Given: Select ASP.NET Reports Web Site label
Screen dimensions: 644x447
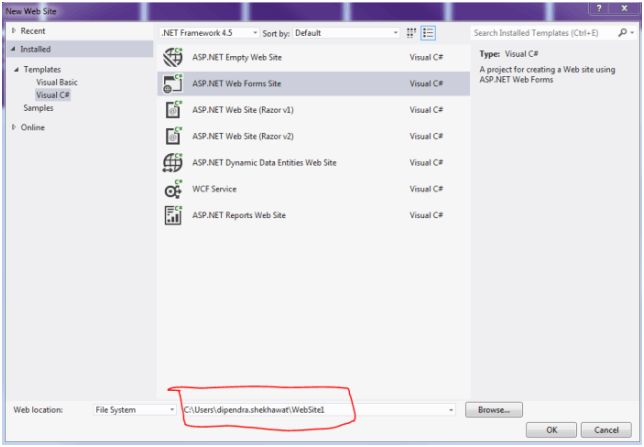Looking at the screenshot, I should pos(239,215).
